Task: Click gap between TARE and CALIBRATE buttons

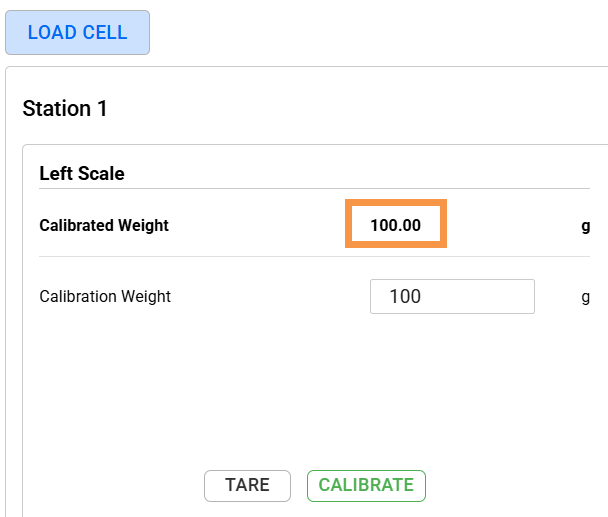Action: (x=299, y=486)
